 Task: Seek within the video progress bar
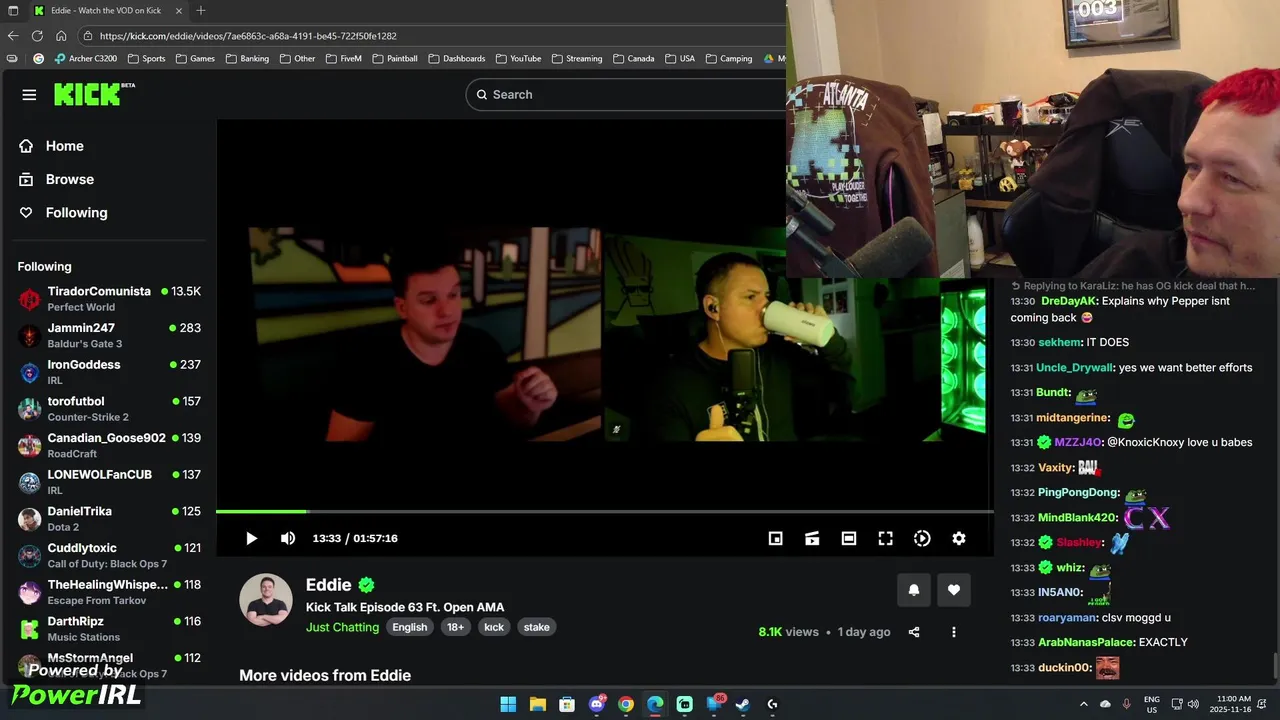click(x=604, y=511)
